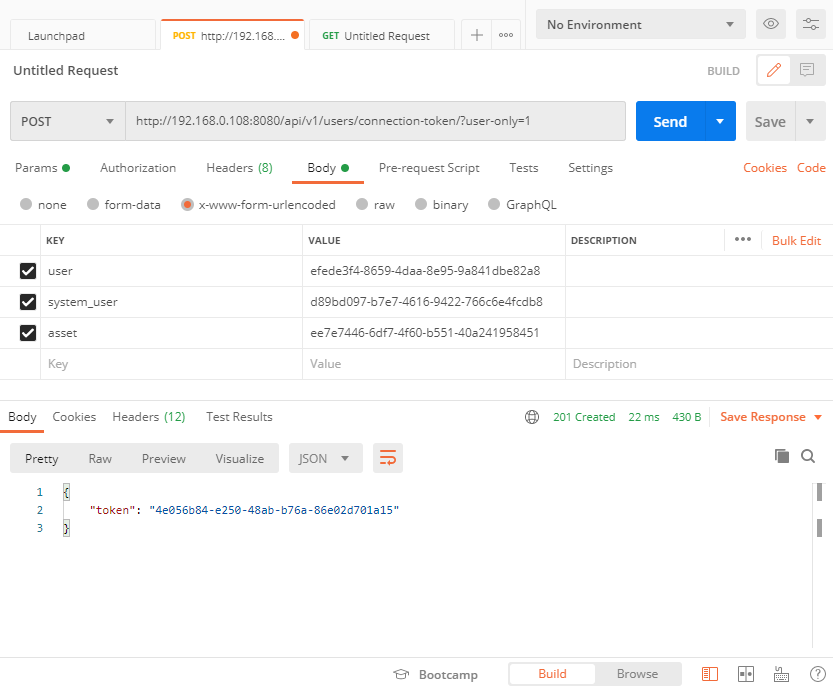Open the manage environments settings icon

809,25
